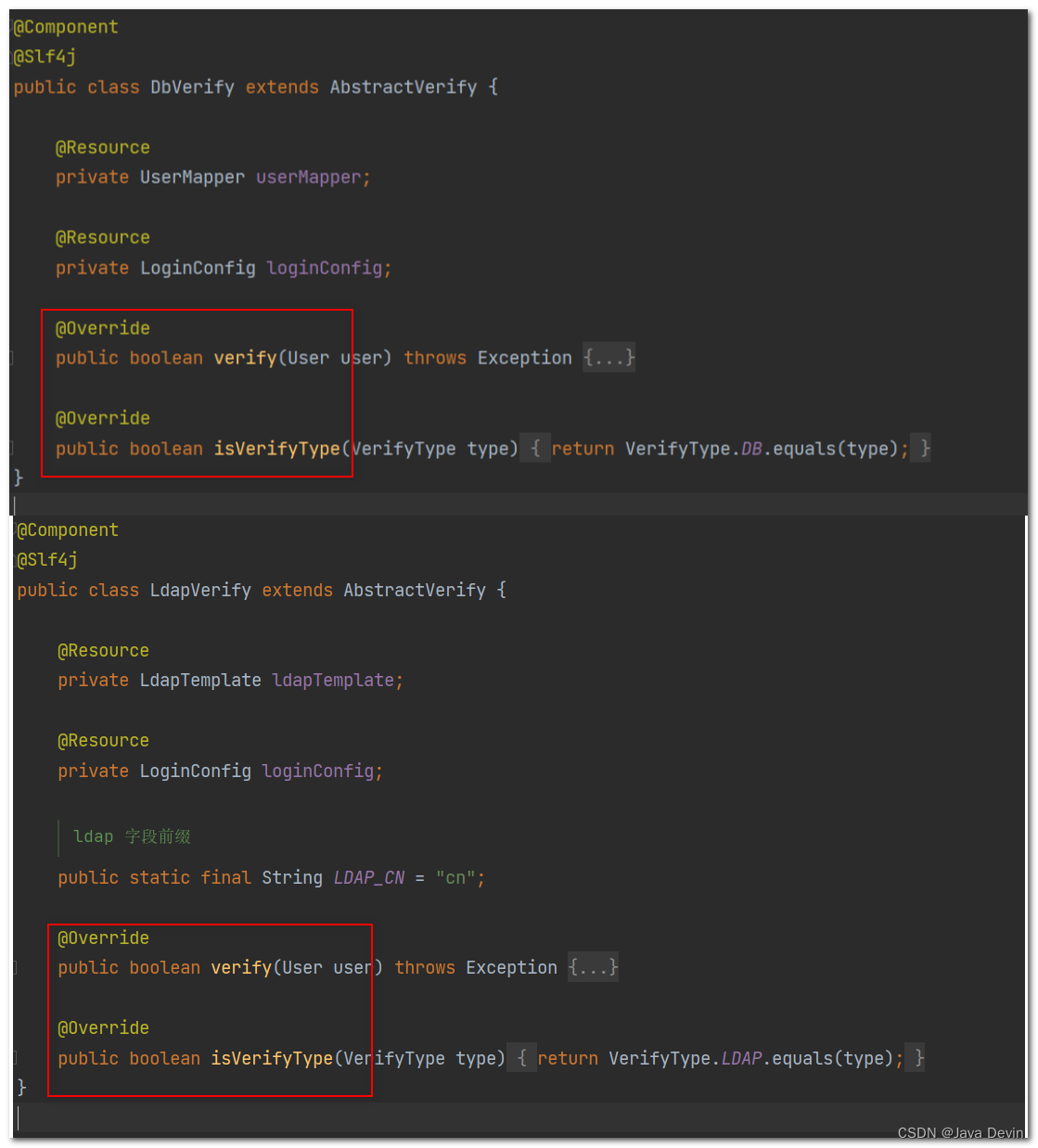Viewport: 1038px width, 1148px height.
Task: Expand folded brace before return VerifyType.DB
Action: click(535, 449)
